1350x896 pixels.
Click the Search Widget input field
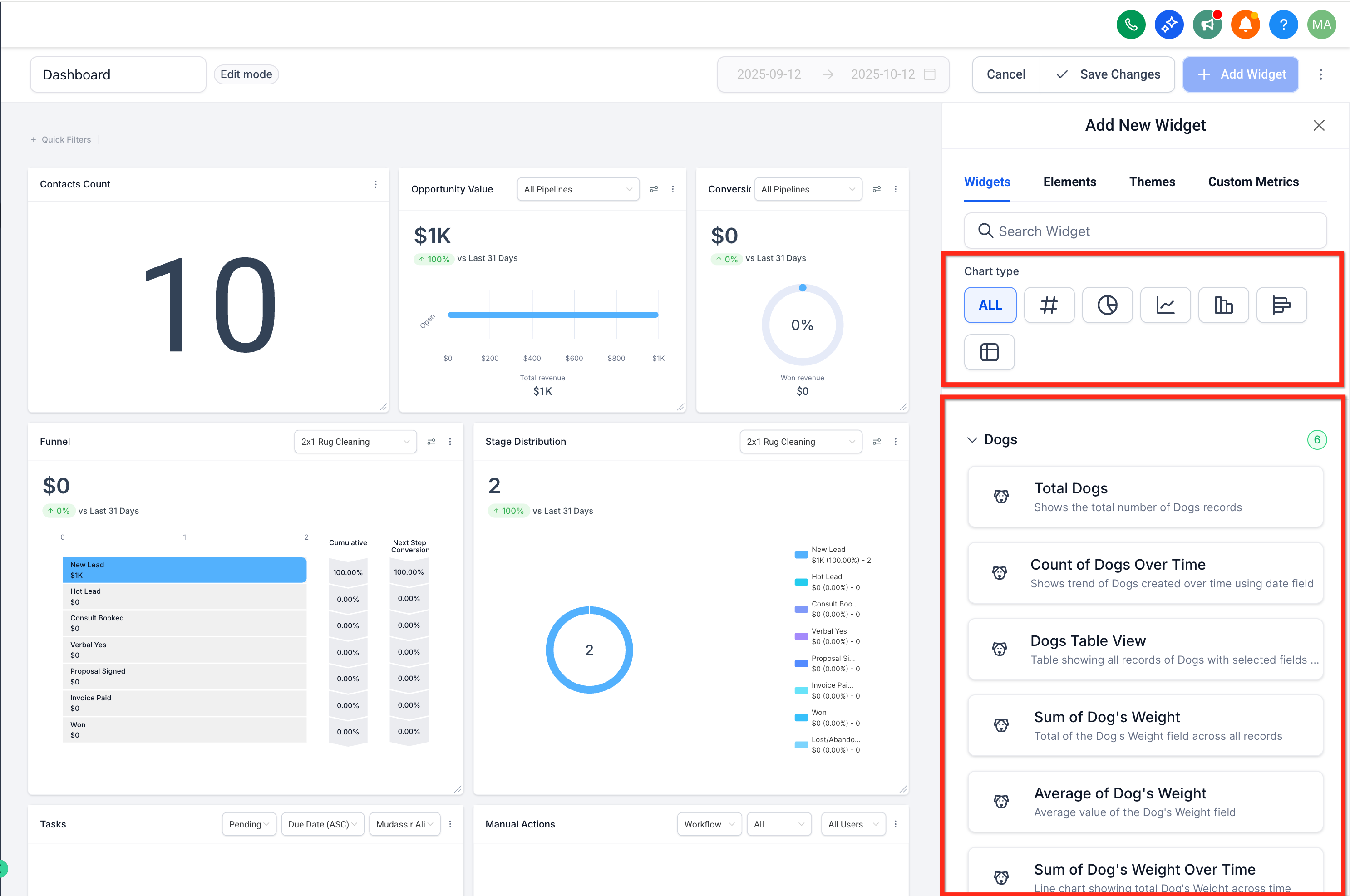coord(1145,231)
